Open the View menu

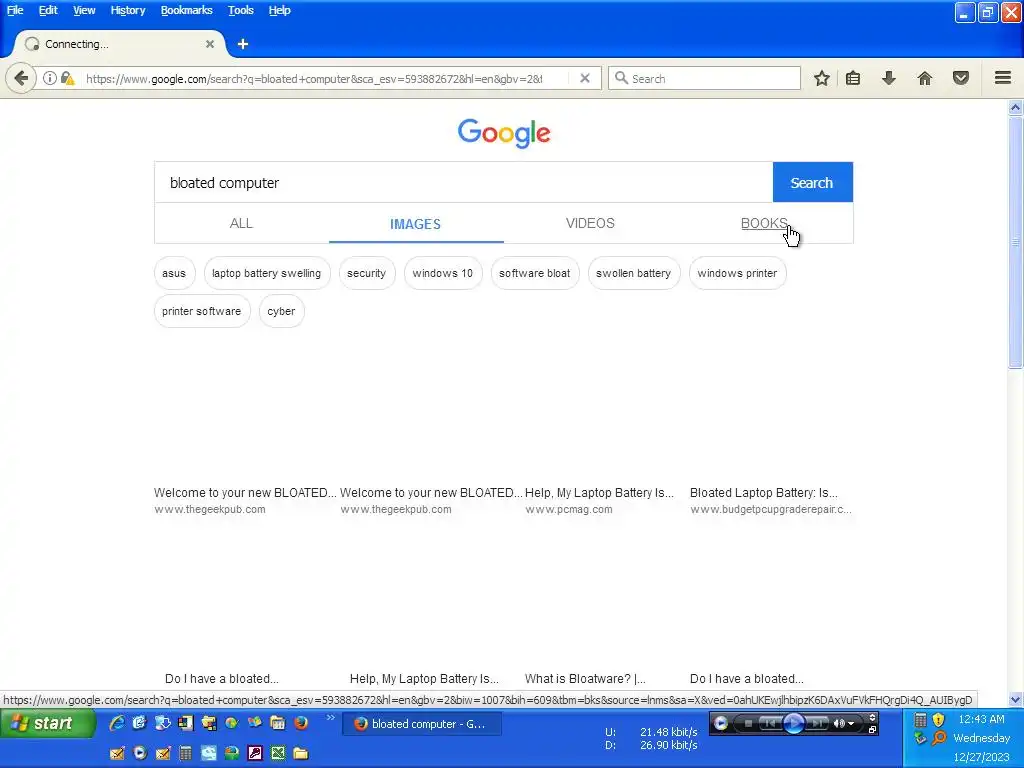pyautogui.click(x=84, y=10)
